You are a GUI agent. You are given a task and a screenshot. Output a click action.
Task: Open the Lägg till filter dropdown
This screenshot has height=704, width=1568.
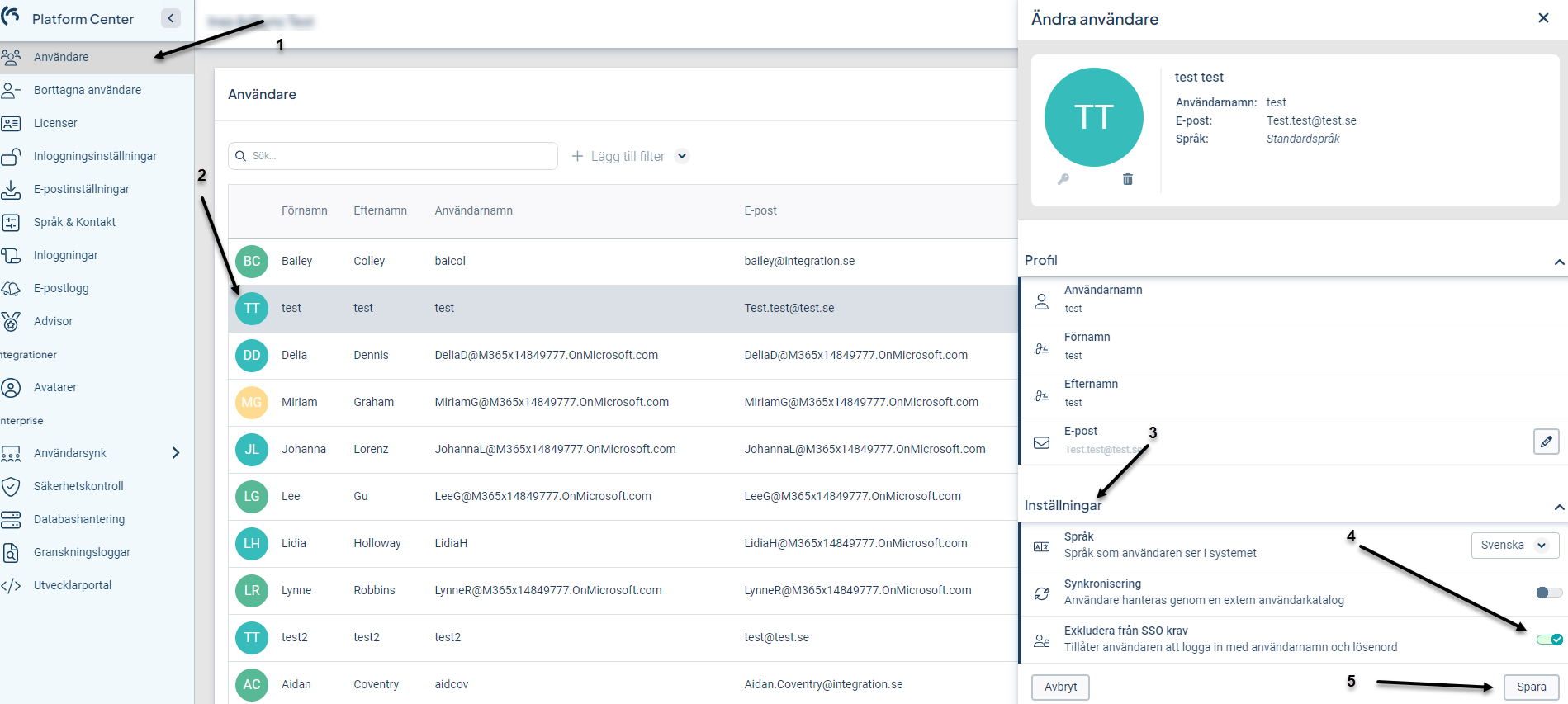click(x=682, y=156)
